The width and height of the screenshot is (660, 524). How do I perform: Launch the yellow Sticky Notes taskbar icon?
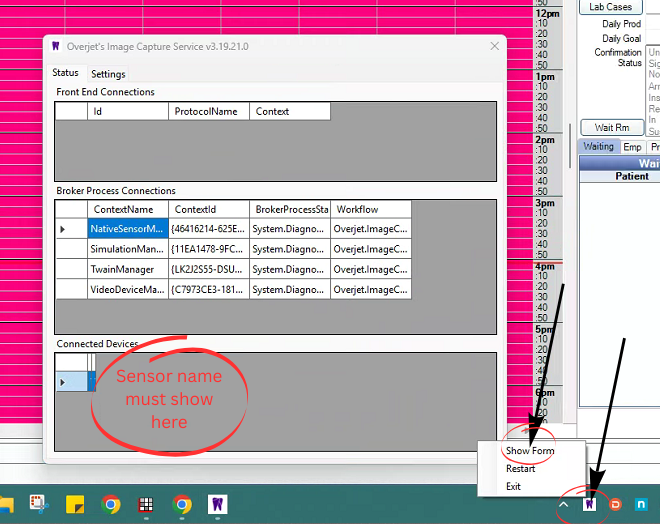pyautogui.click(x=75, y=504)
